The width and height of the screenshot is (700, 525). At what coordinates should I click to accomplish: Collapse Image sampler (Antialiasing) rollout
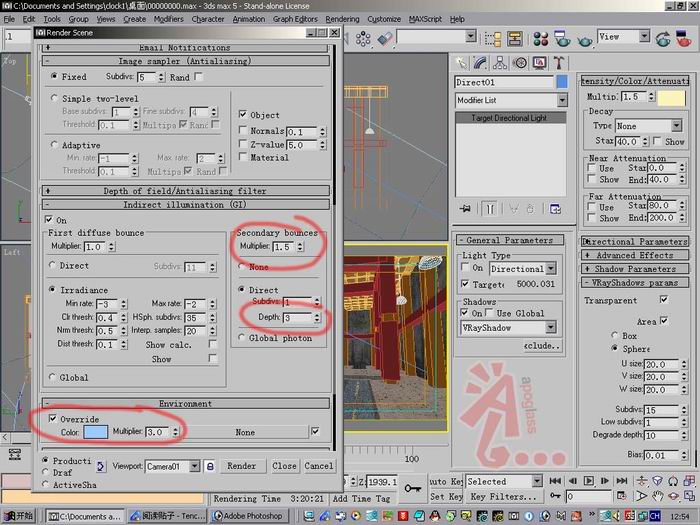186,61
